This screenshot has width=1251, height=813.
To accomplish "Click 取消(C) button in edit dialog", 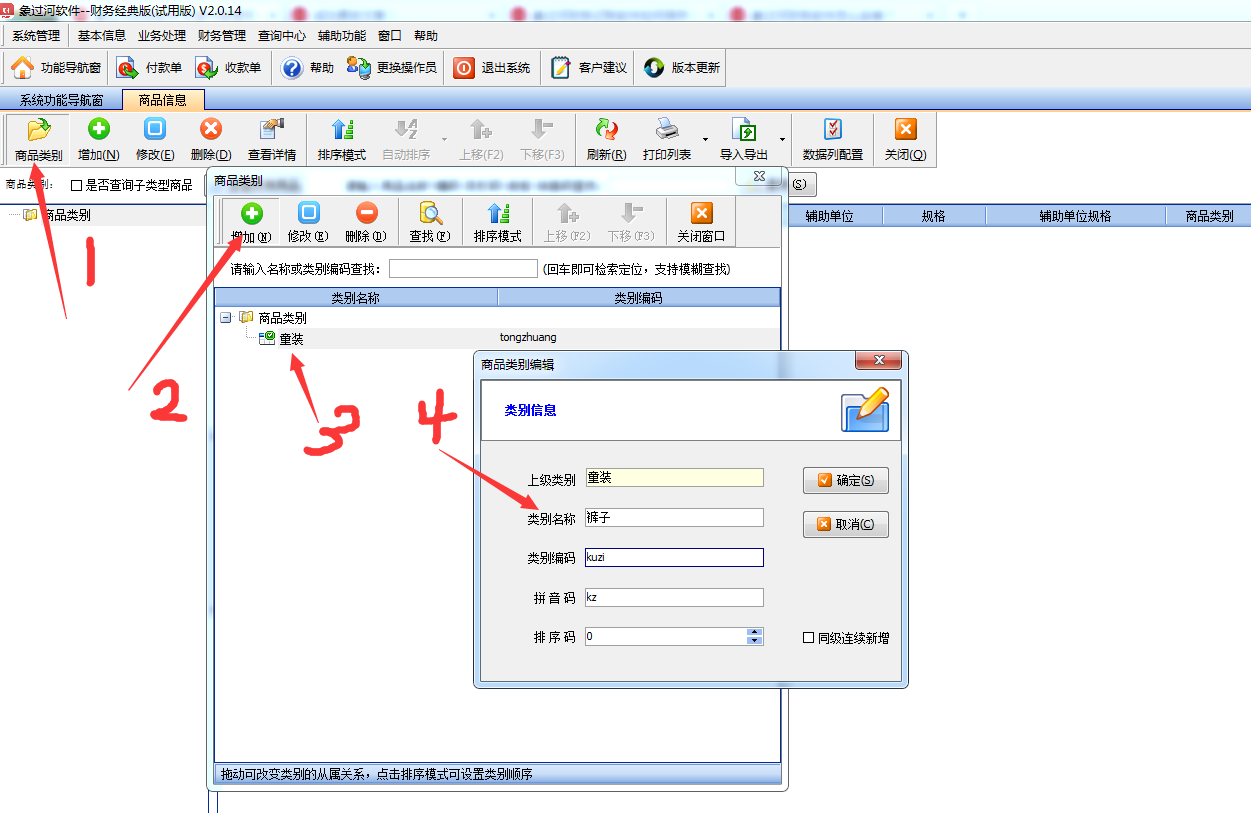I will (846, 524).
